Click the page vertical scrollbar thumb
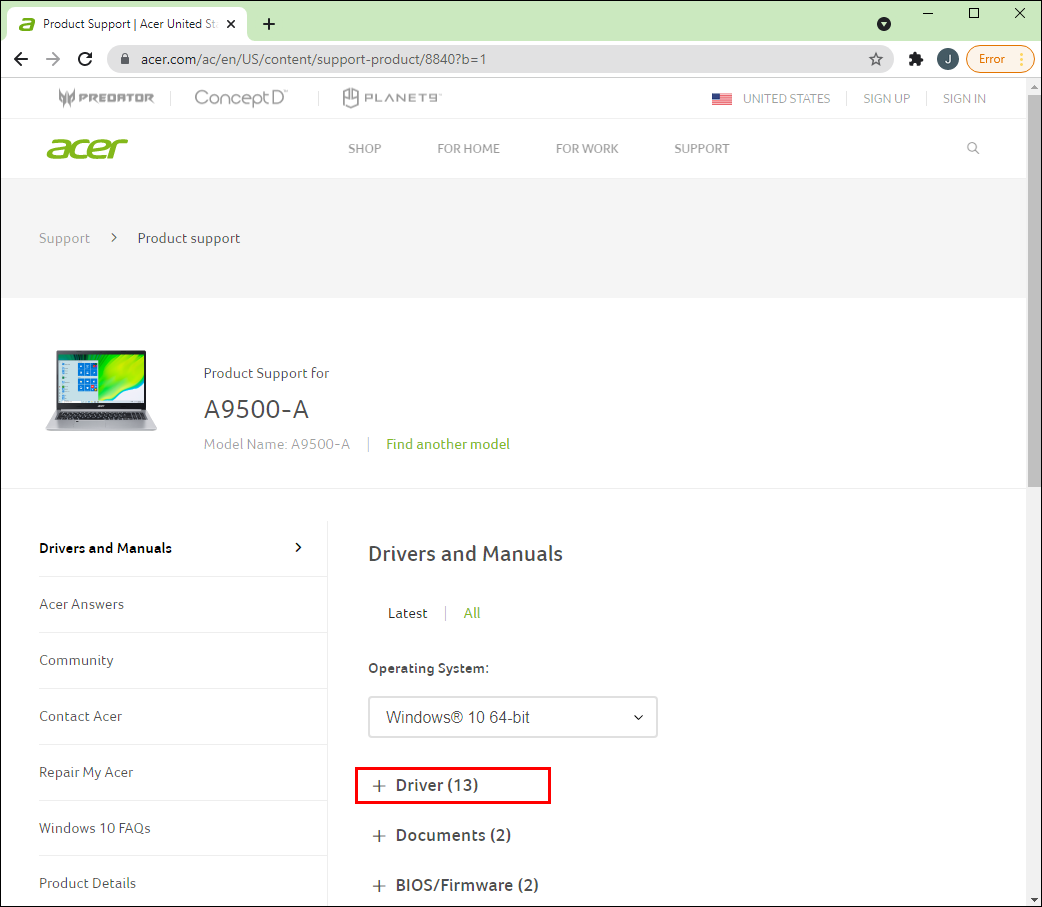Viewport: 1042px width, 907px height. (x=1034, y=290)
